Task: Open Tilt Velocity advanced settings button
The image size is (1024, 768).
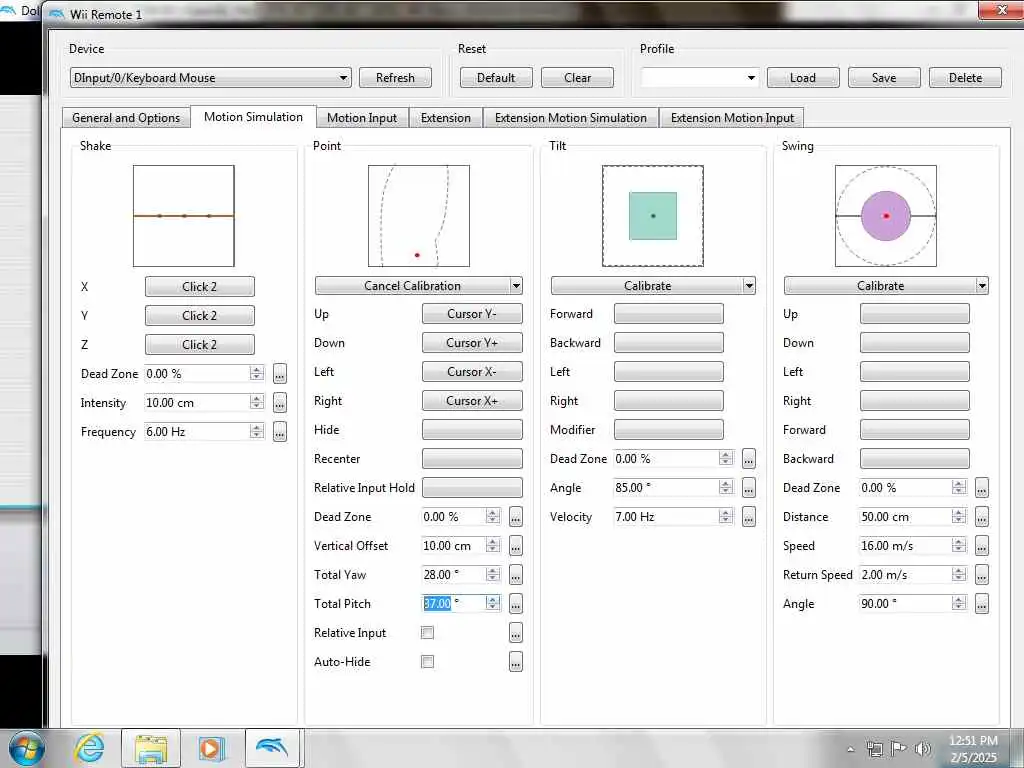Action: pyautogui.click(x=749, y=517)
